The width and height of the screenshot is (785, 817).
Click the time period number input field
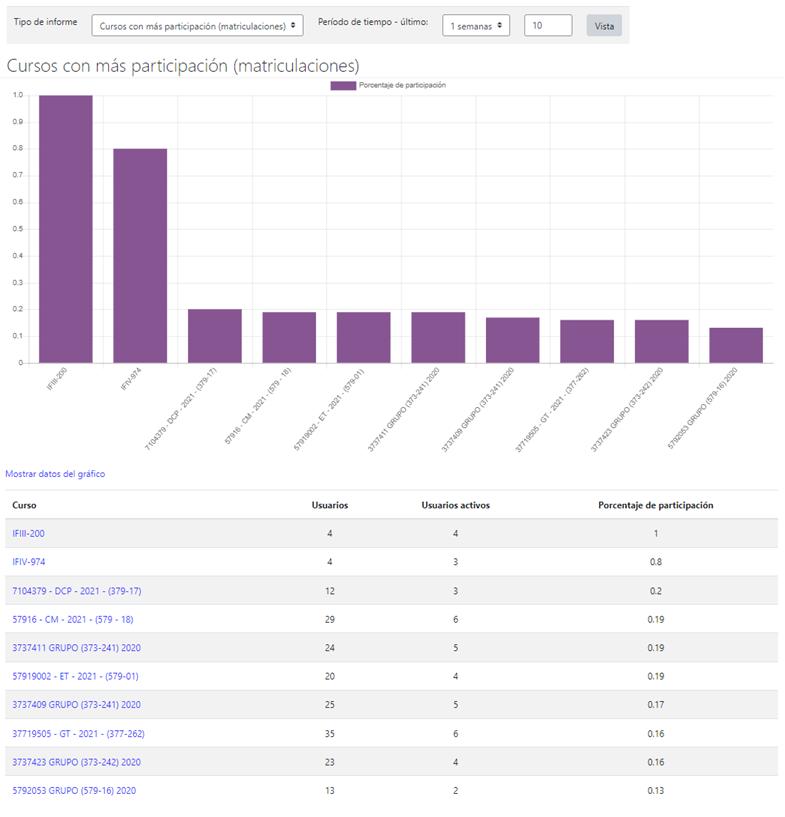click(547, 26)
